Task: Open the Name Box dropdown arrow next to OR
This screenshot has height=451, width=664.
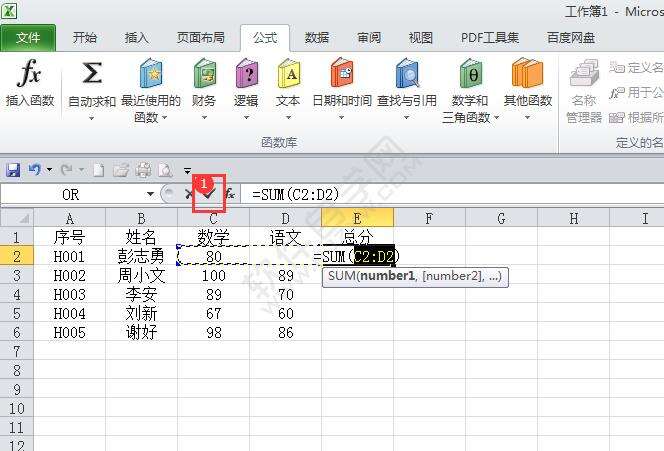Action: 150,194
